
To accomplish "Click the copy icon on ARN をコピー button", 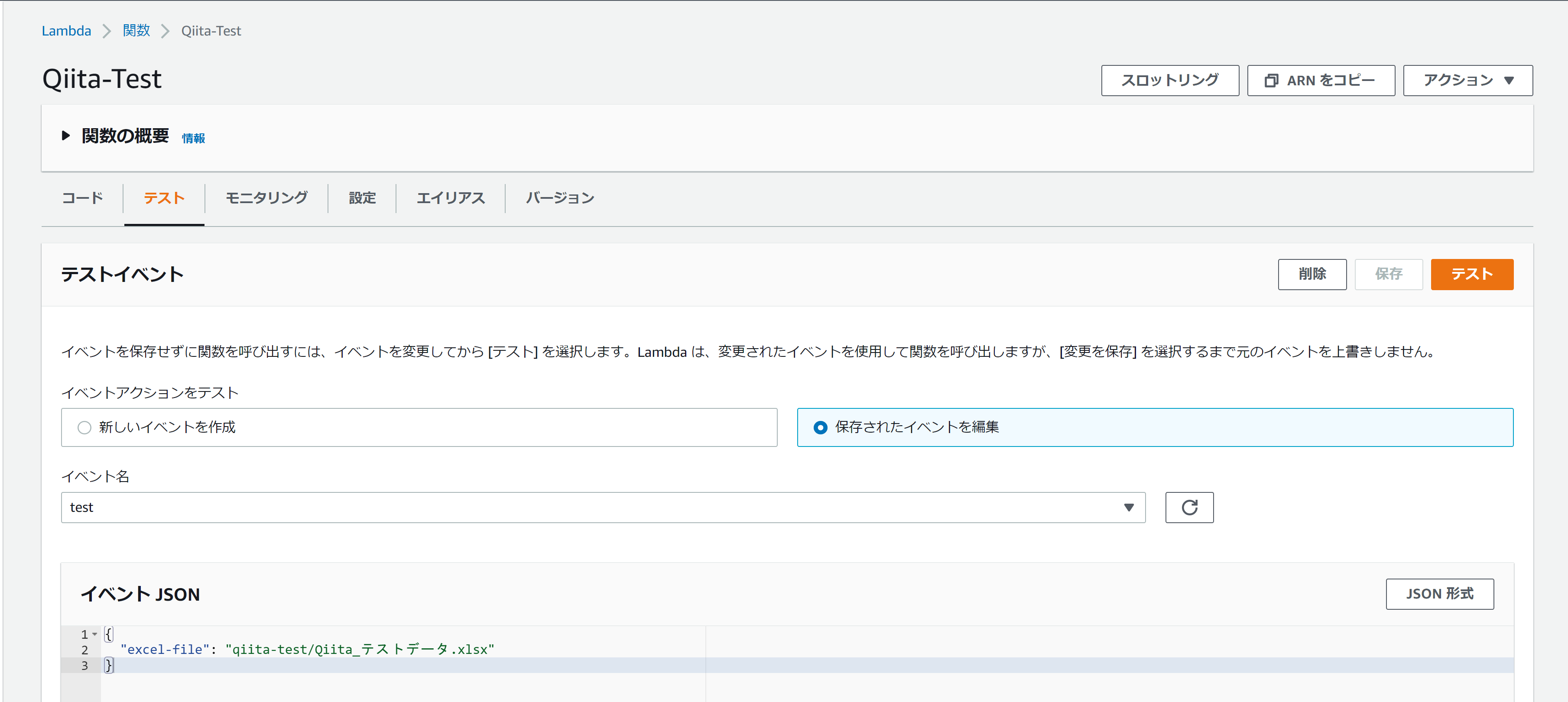I will (x=1272, y=80).
